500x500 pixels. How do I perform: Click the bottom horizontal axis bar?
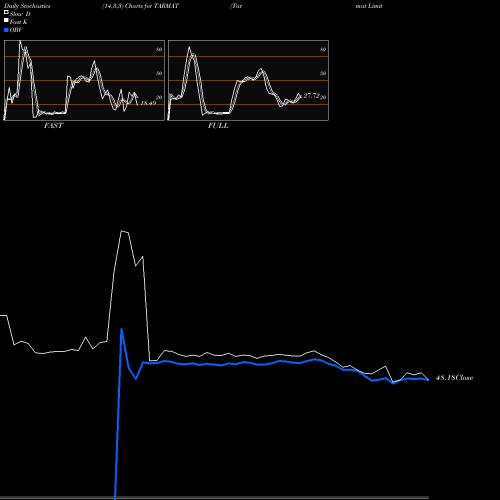coord(214,498)
